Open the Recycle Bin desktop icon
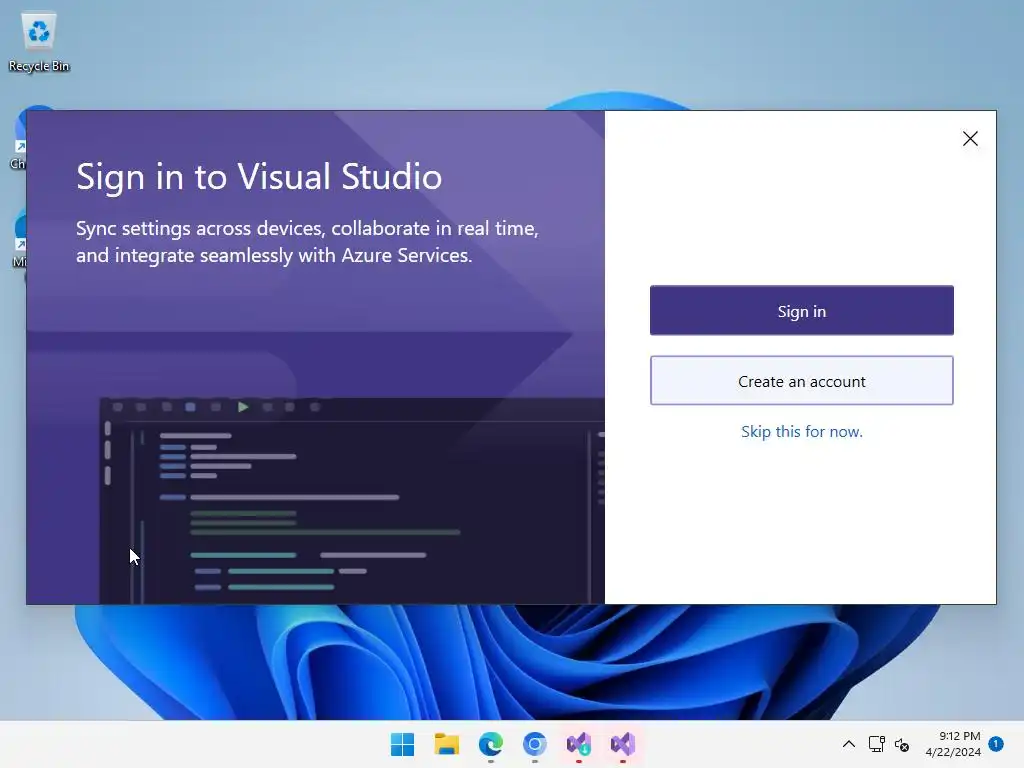Image resolution: width=1024 pixels, height=768 pixels. 39,42
